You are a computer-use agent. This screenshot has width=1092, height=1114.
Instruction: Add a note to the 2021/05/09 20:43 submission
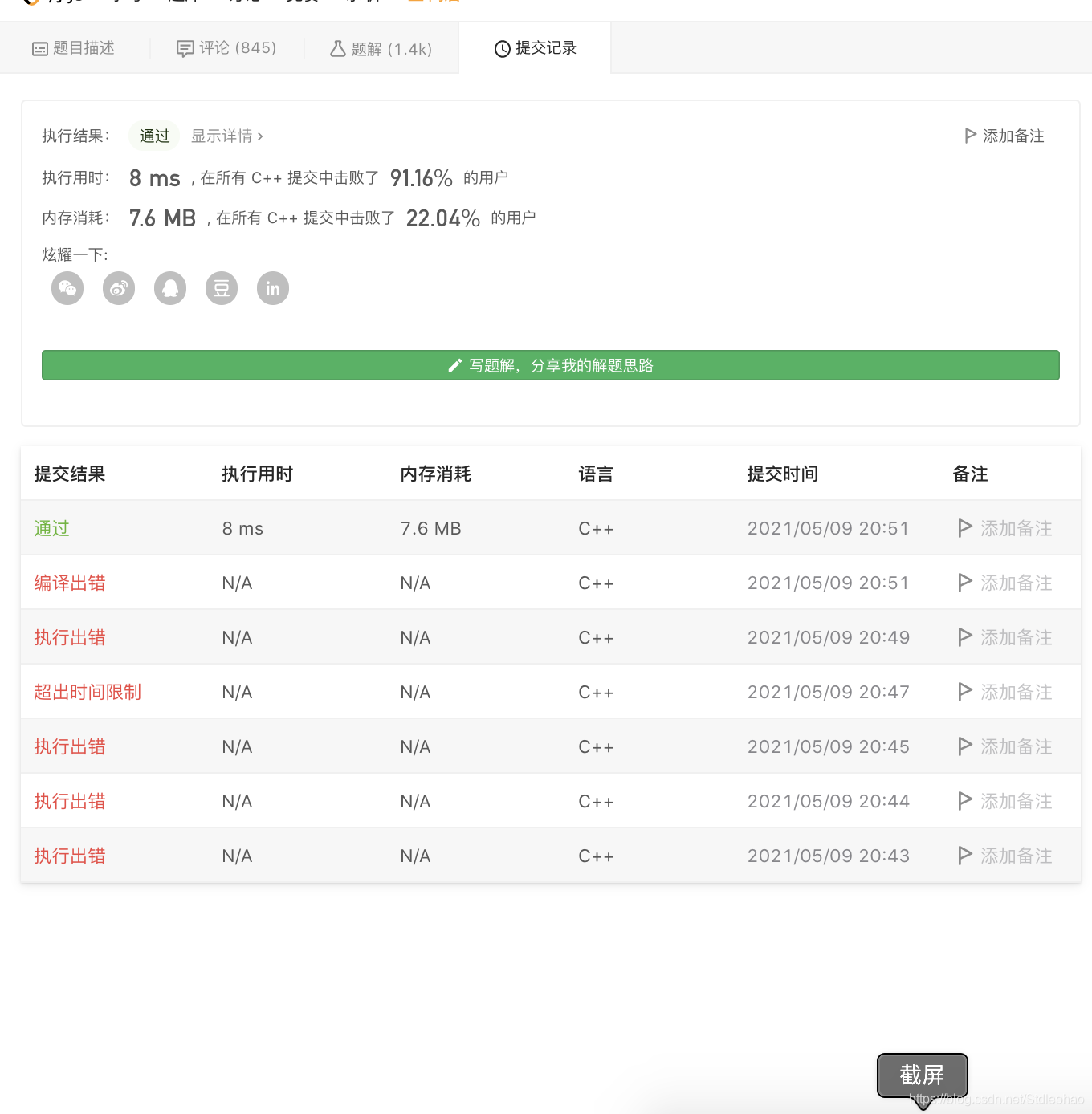1004,855
